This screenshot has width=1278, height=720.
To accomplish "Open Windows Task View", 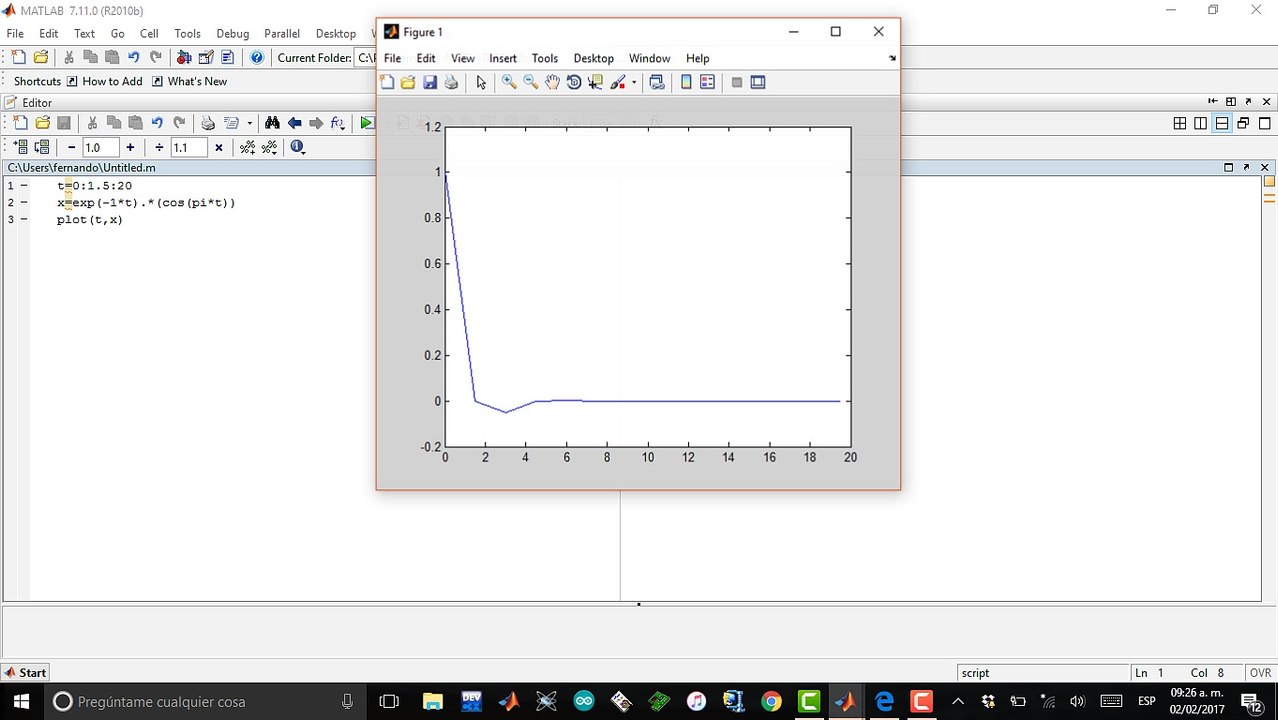I will tap(389, 702).
